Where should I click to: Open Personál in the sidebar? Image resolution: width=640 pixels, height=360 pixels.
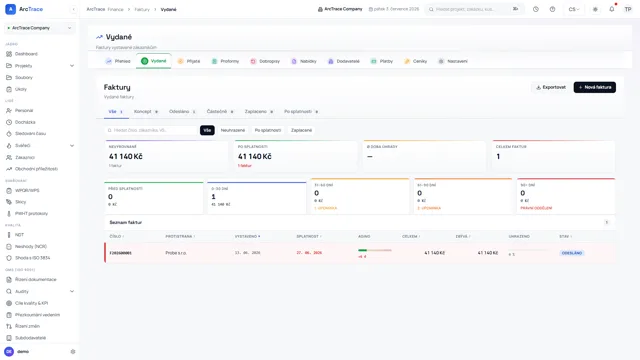pos(24,111)
